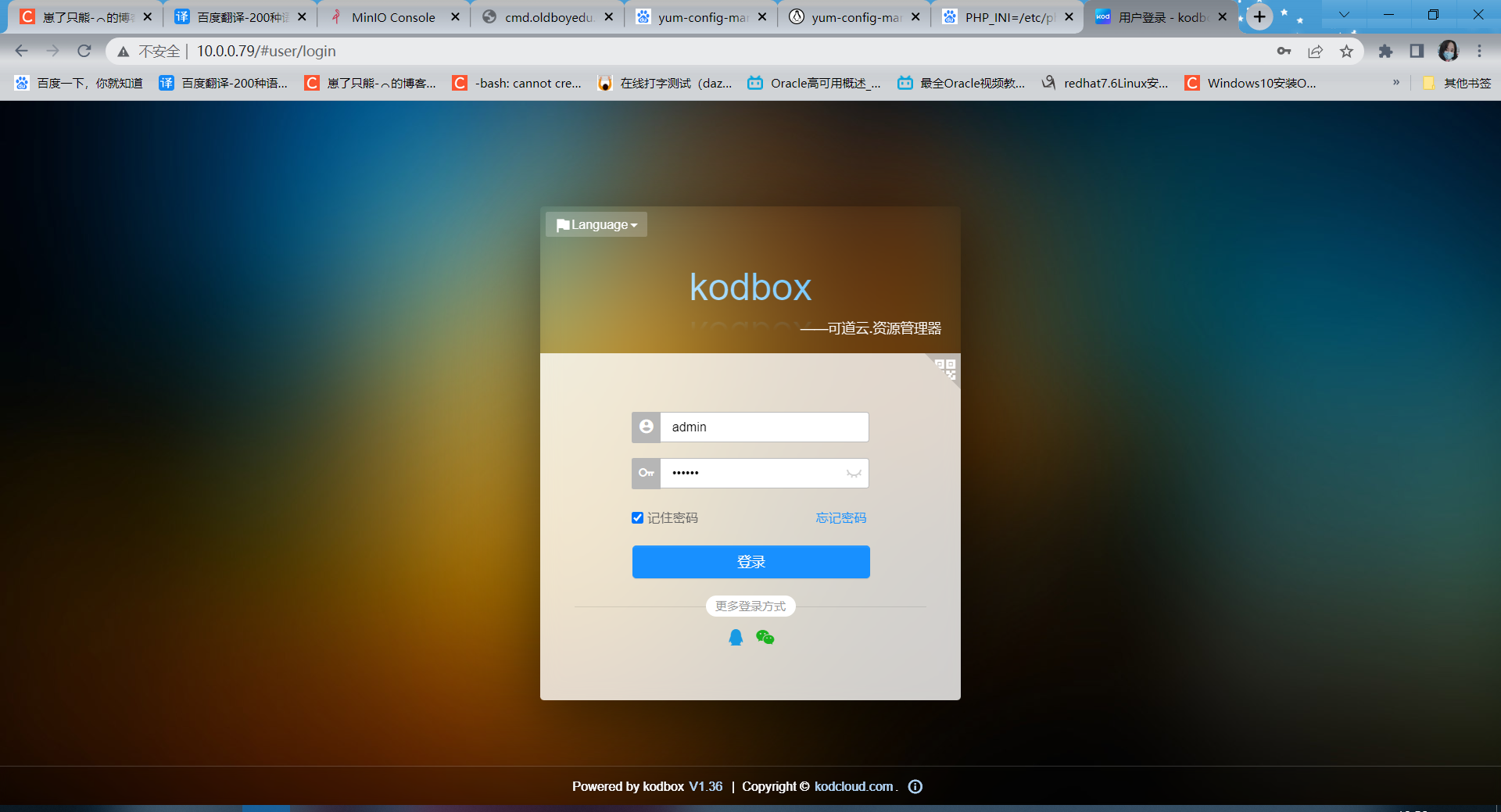The image size is (1501, 812).
Task: Click the share icon in address bar
Action: click(x=1316, y=51)
